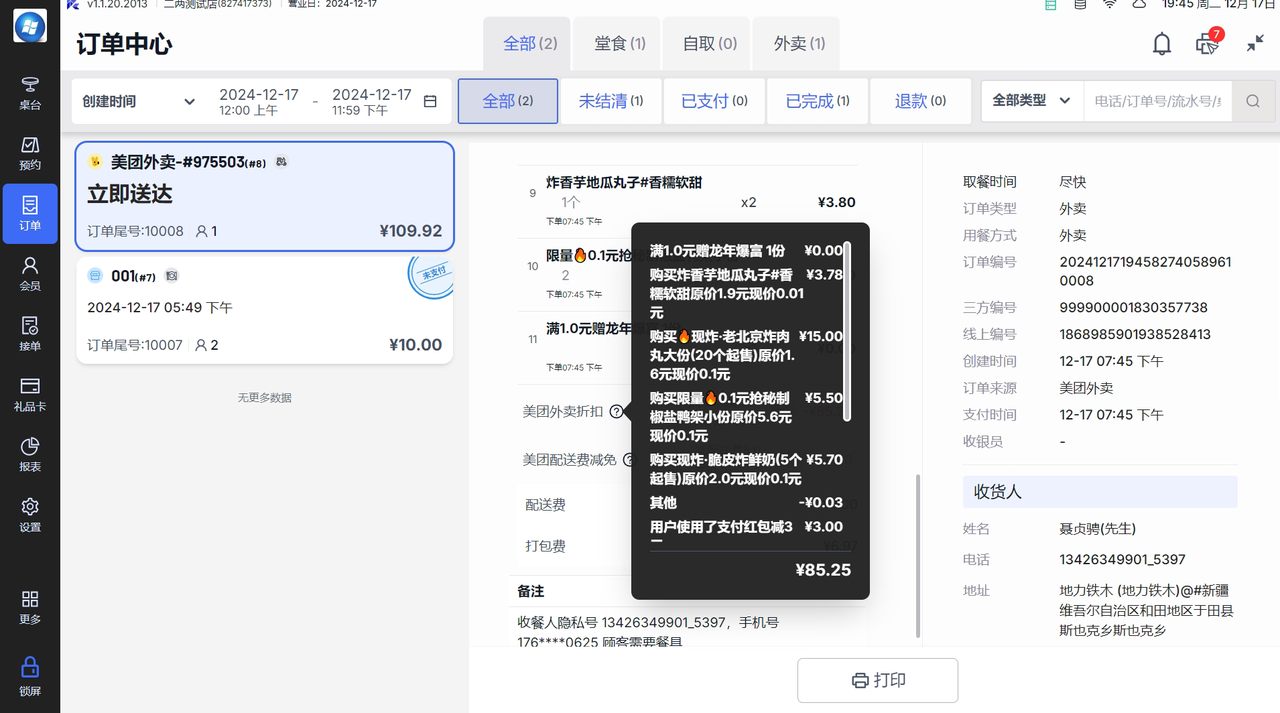
Task: Click the help icon beside 美团配送费减免
Action: (x=629, y=460)
